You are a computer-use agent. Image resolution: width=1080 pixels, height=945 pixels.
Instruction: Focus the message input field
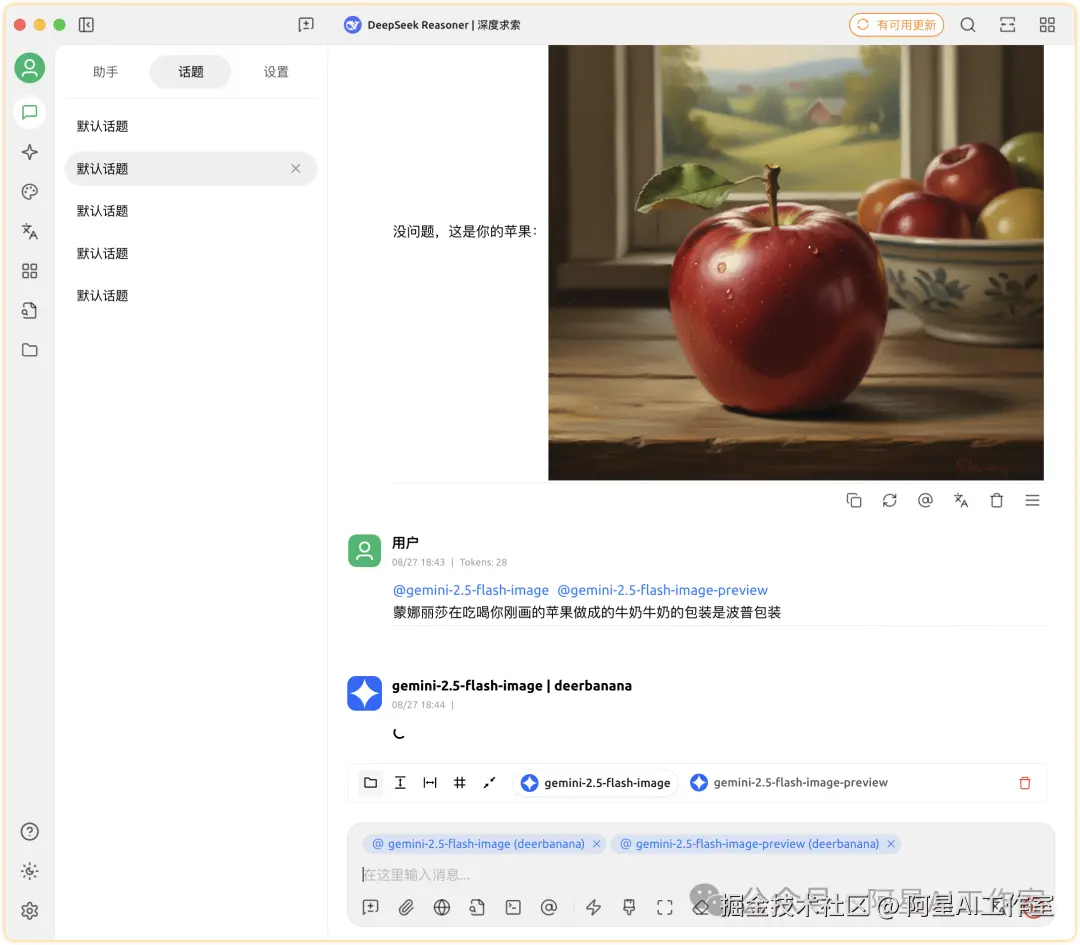point(700,875)
